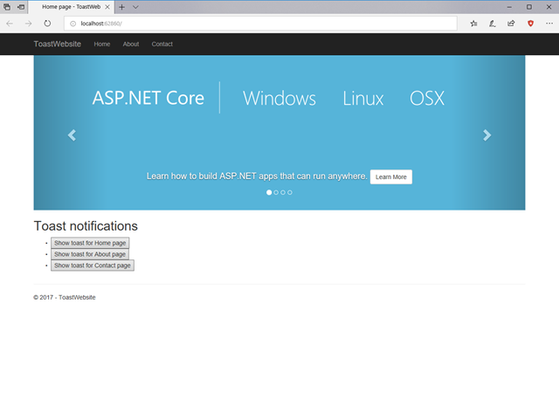The width and height of the screenshot is (559, 400).
Task: Click the red shield extension icon
Action: pyautogui.click(x=530, y=24)
